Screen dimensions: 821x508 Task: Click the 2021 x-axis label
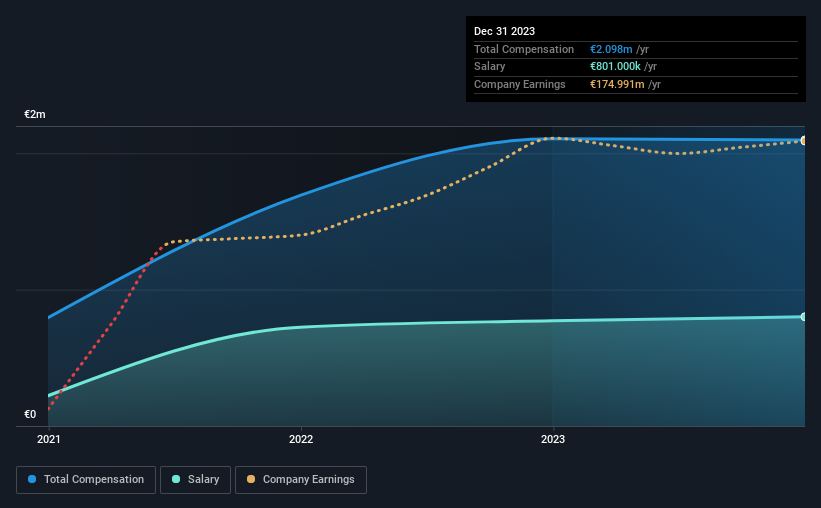pos(49,439)
